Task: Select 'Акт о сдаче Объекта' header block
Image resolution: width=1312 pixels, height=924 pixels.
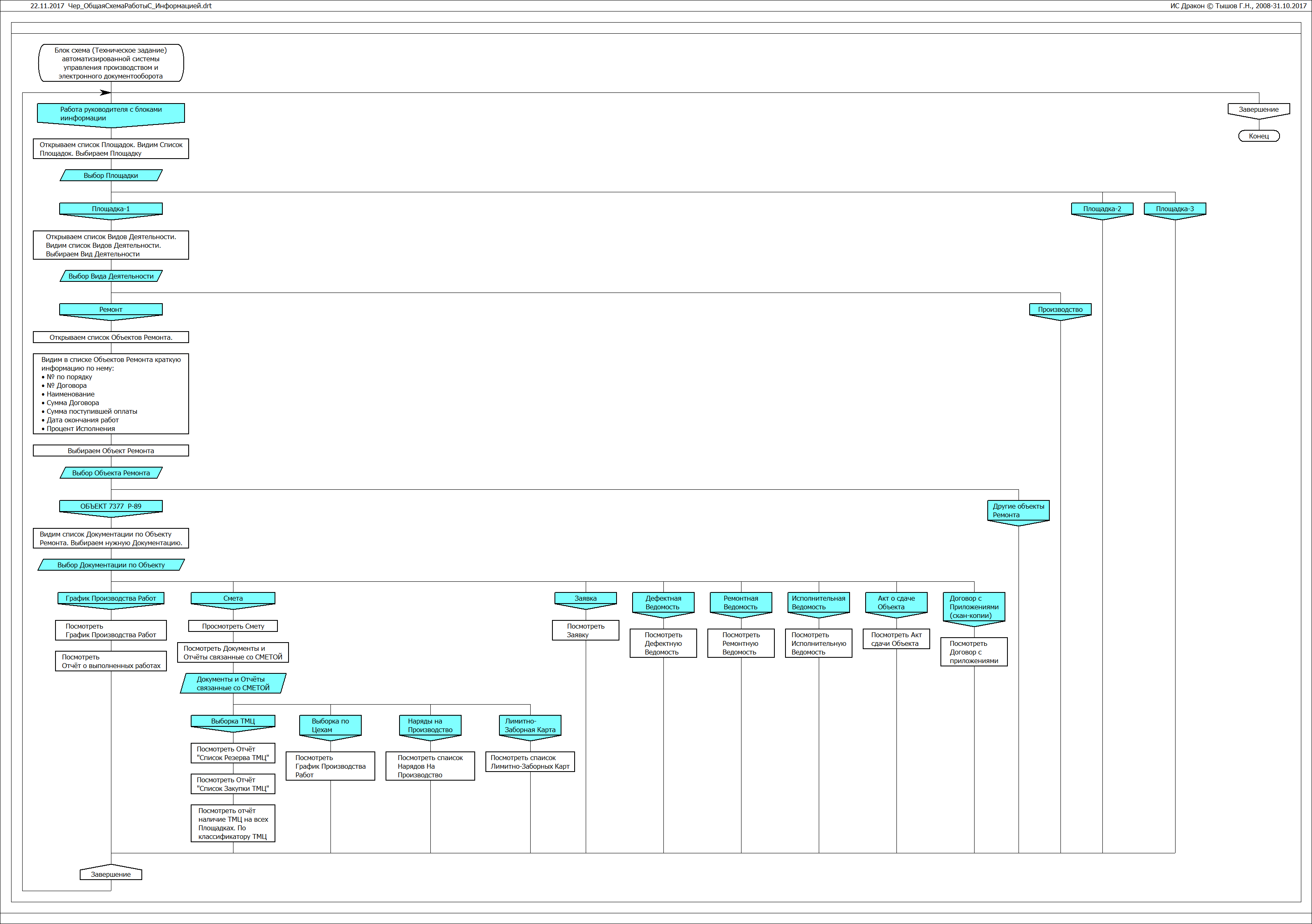Action: pyautogui.click(x=896, y=603)
